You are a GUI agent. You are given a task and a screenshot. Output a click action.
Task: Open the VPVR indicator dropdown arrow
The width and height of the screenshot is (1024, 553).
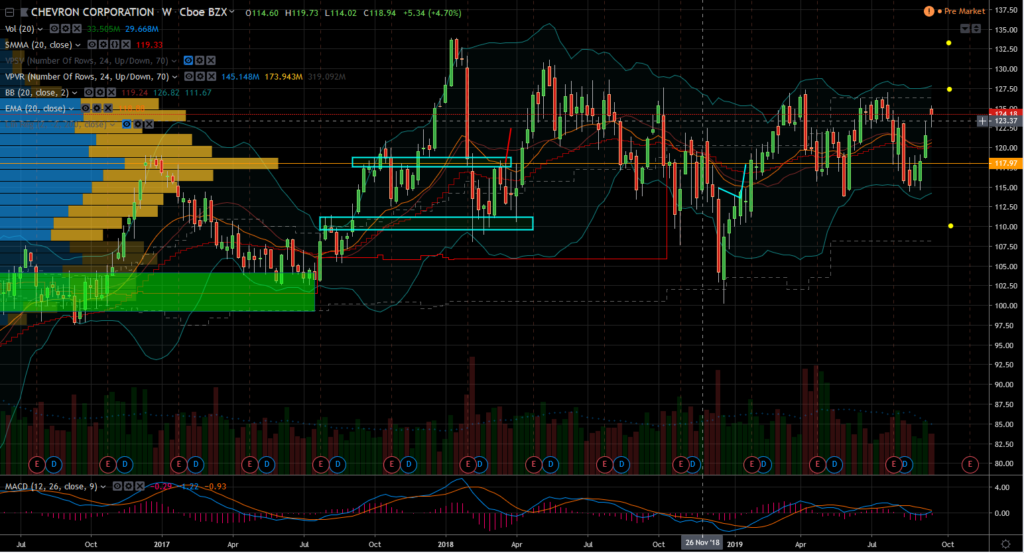[x=174, y=77]
